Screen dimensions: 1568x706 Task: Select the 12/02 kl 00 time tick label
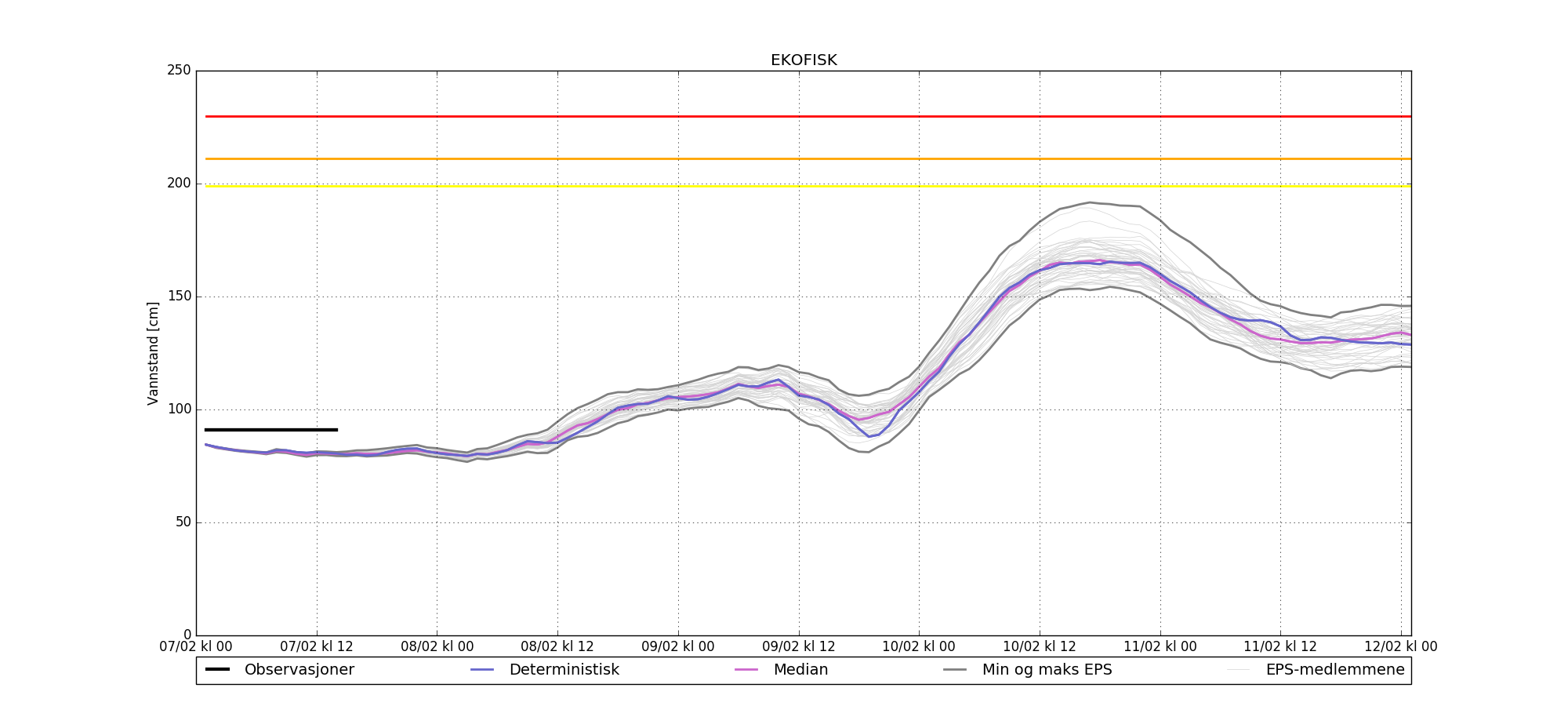(x=1401, y=647)
